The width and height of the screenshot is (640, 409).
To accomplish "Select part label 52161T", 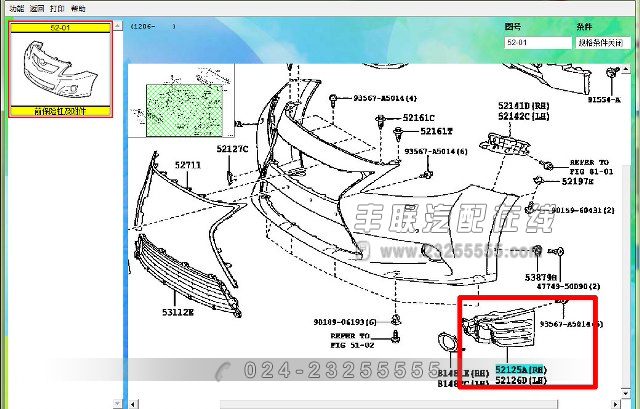I will (436, 131).
